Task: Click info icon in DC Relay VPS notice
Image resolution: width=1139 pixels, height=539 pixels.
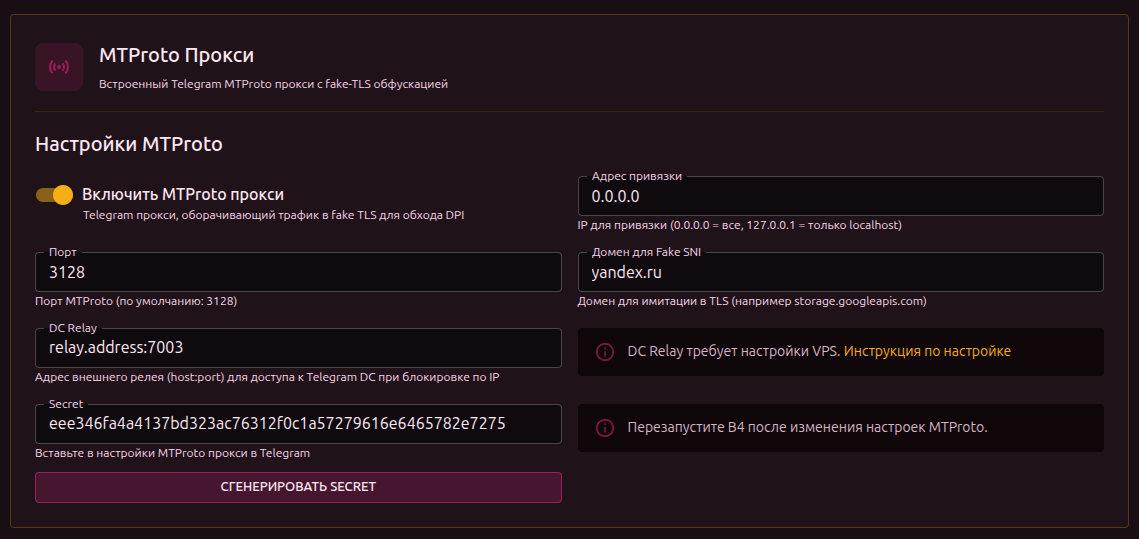Action: pos(604,352)
